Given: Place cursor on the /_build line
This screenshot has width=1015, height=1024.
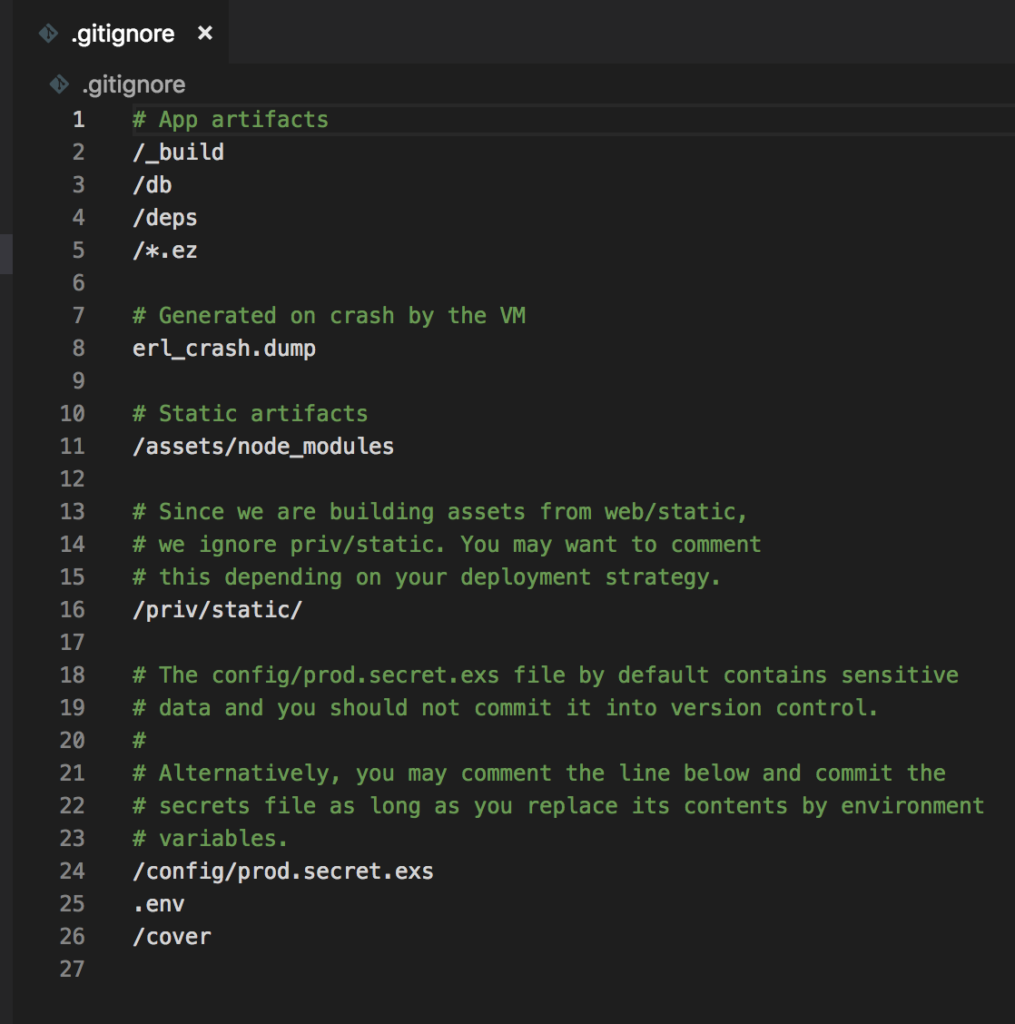Looking at the screenshot, I should [x=178, y=153].
